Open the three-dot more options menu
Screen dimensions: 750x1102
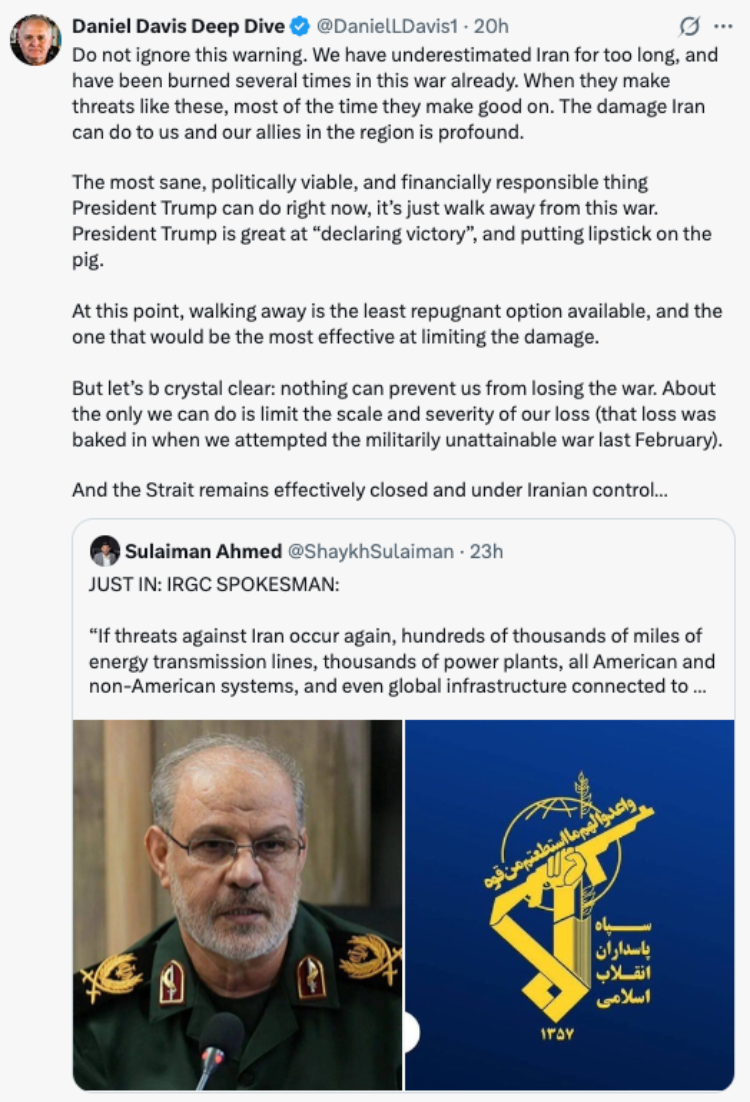coord(723,26)
